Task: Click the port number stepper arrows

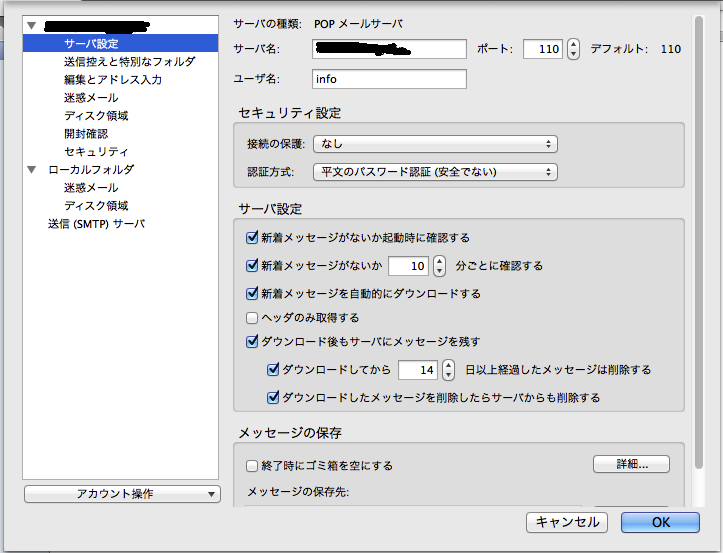Action: click(573, 49)
